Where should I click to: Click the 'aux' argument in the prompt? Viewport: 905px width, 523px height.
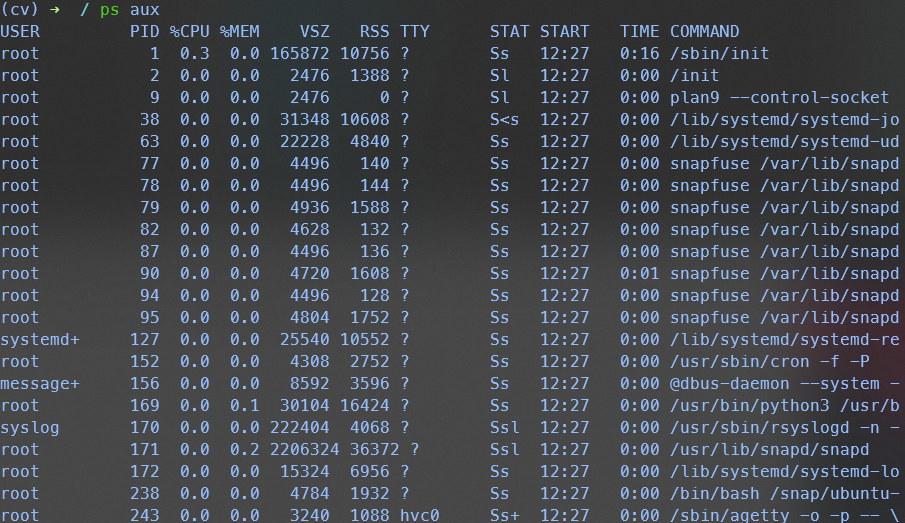point(144,10)
